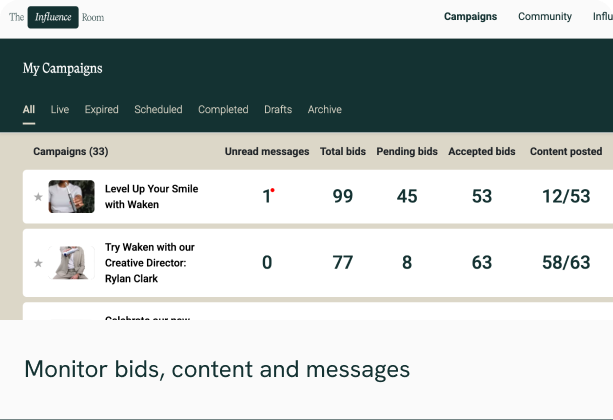613x420 pixels.
Task: Go to Community in top navigation
Action: 544,17
